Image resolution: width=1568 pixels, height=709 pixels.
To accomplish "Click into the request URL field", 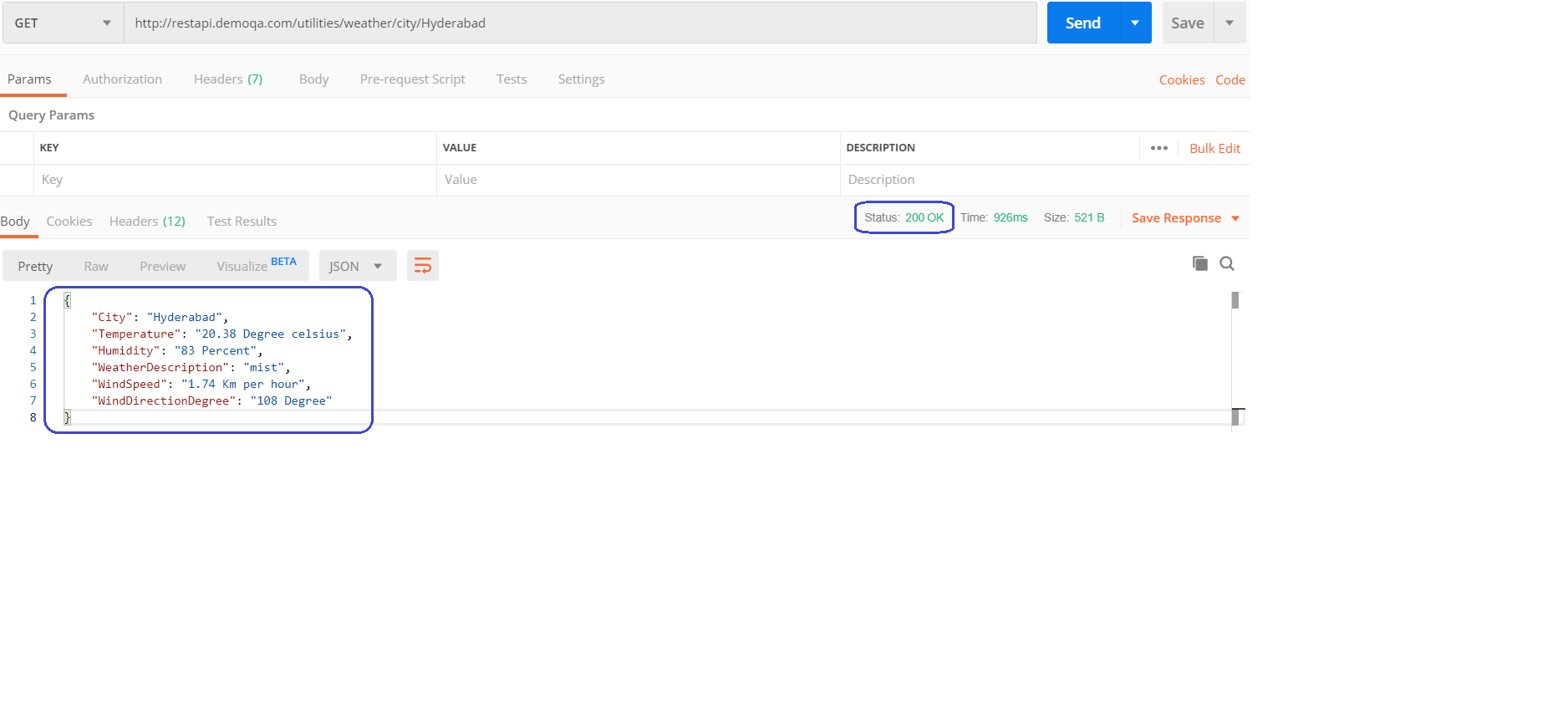I will coord(580,23).
